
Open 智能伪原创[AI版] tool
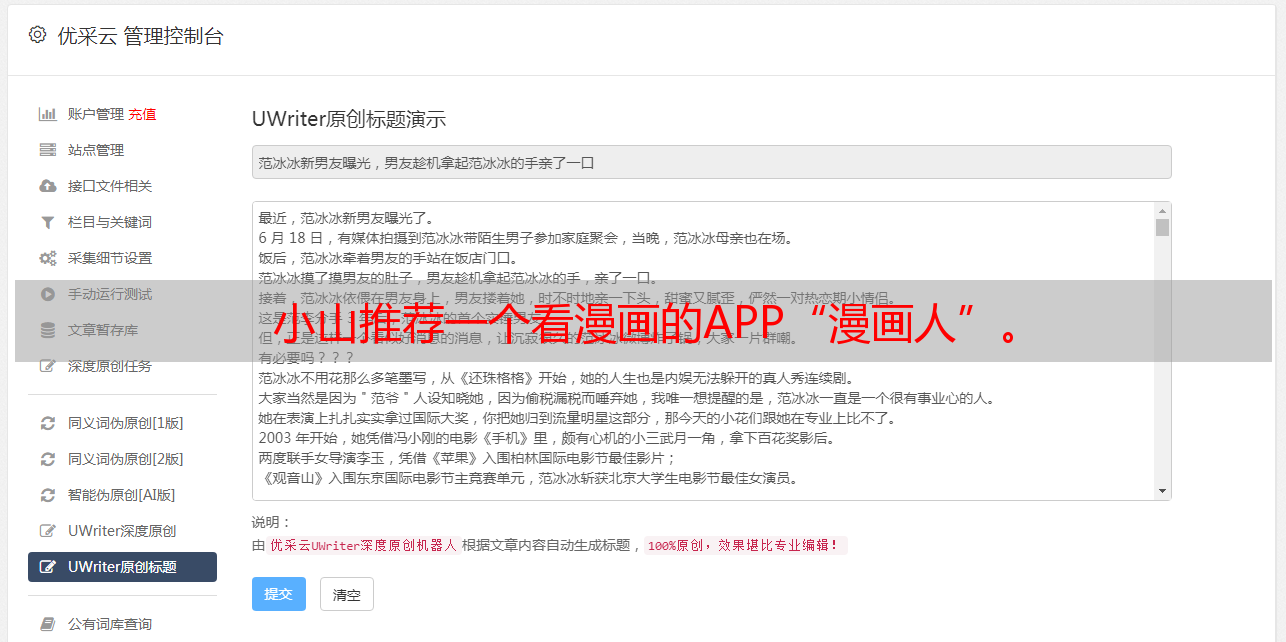click(x=122, y=495)
